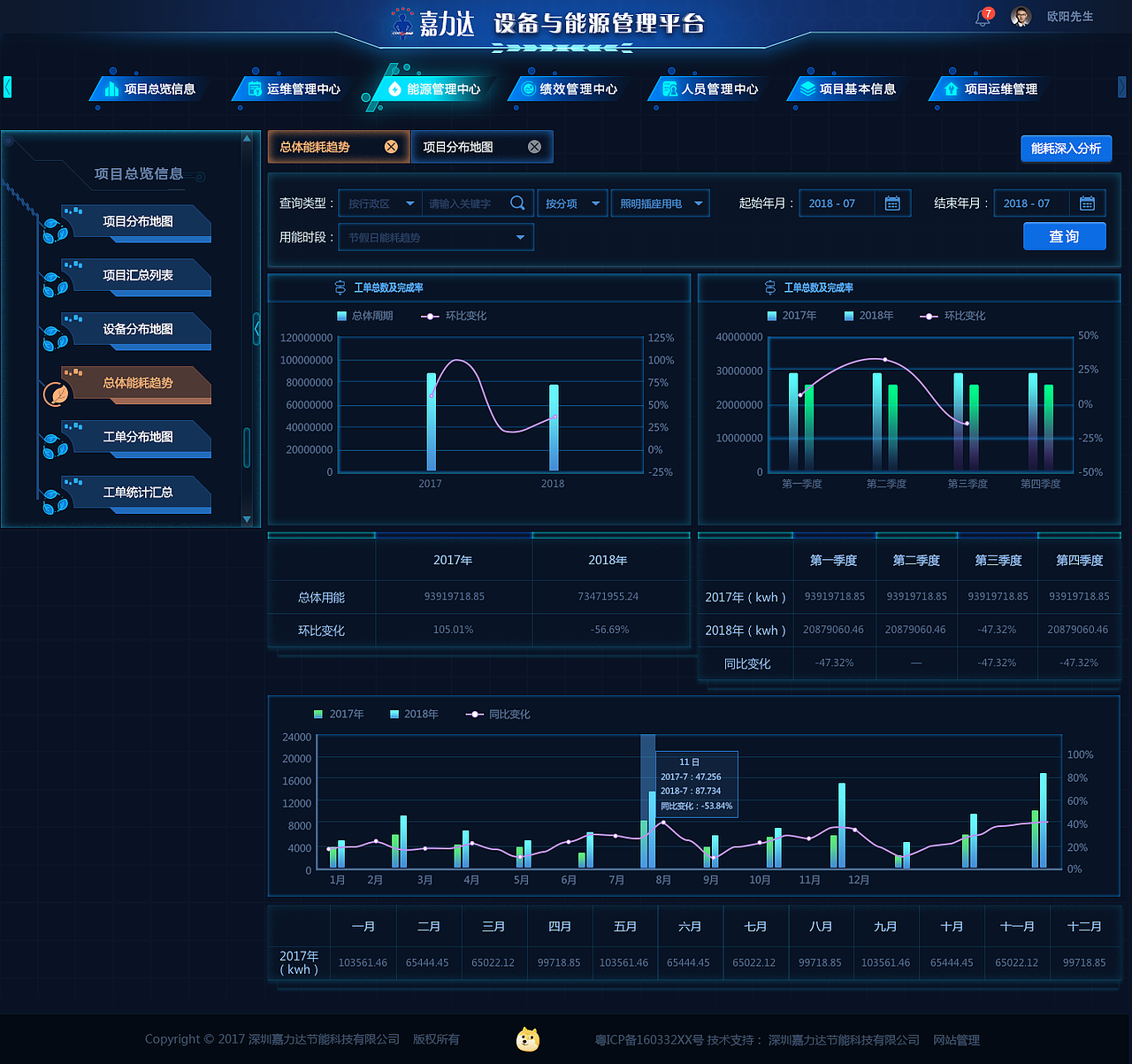Toggle 2017年 legend in quarterly chart
This screenshot has width=1132, height=1064.
[792, 316]
